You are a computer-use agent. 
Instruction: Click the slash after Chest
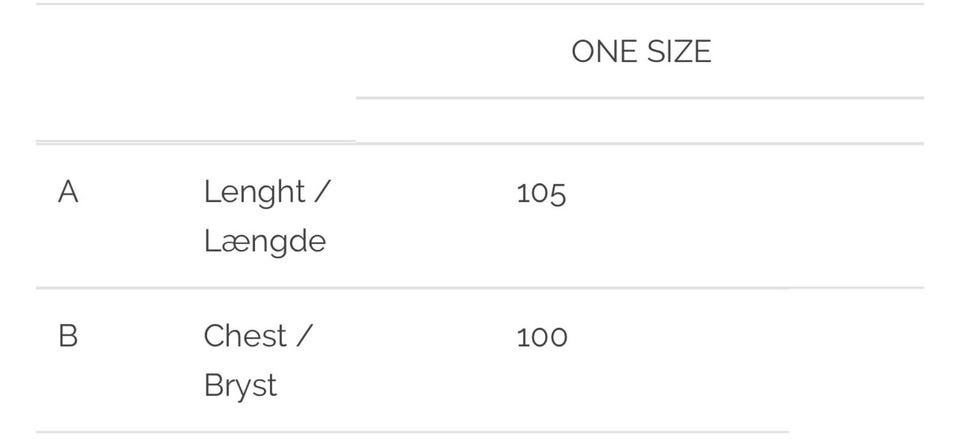coord(303,336)
